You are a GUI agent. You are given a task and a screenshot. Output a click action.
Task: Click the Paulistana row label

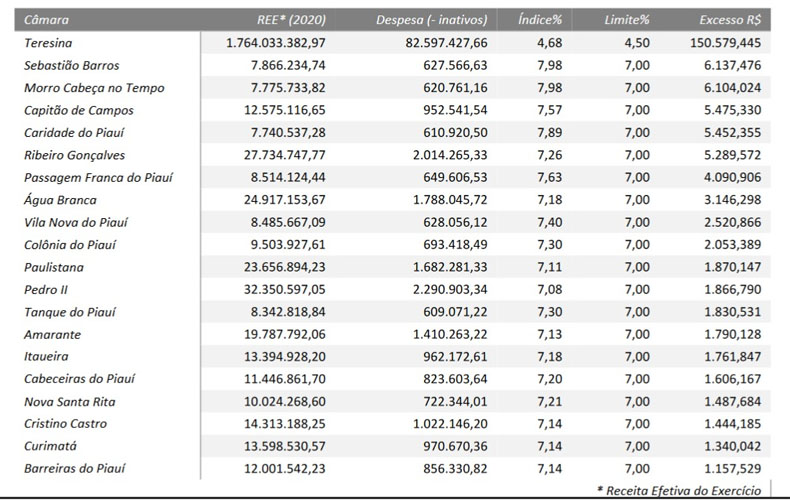(x=54, y=267)
